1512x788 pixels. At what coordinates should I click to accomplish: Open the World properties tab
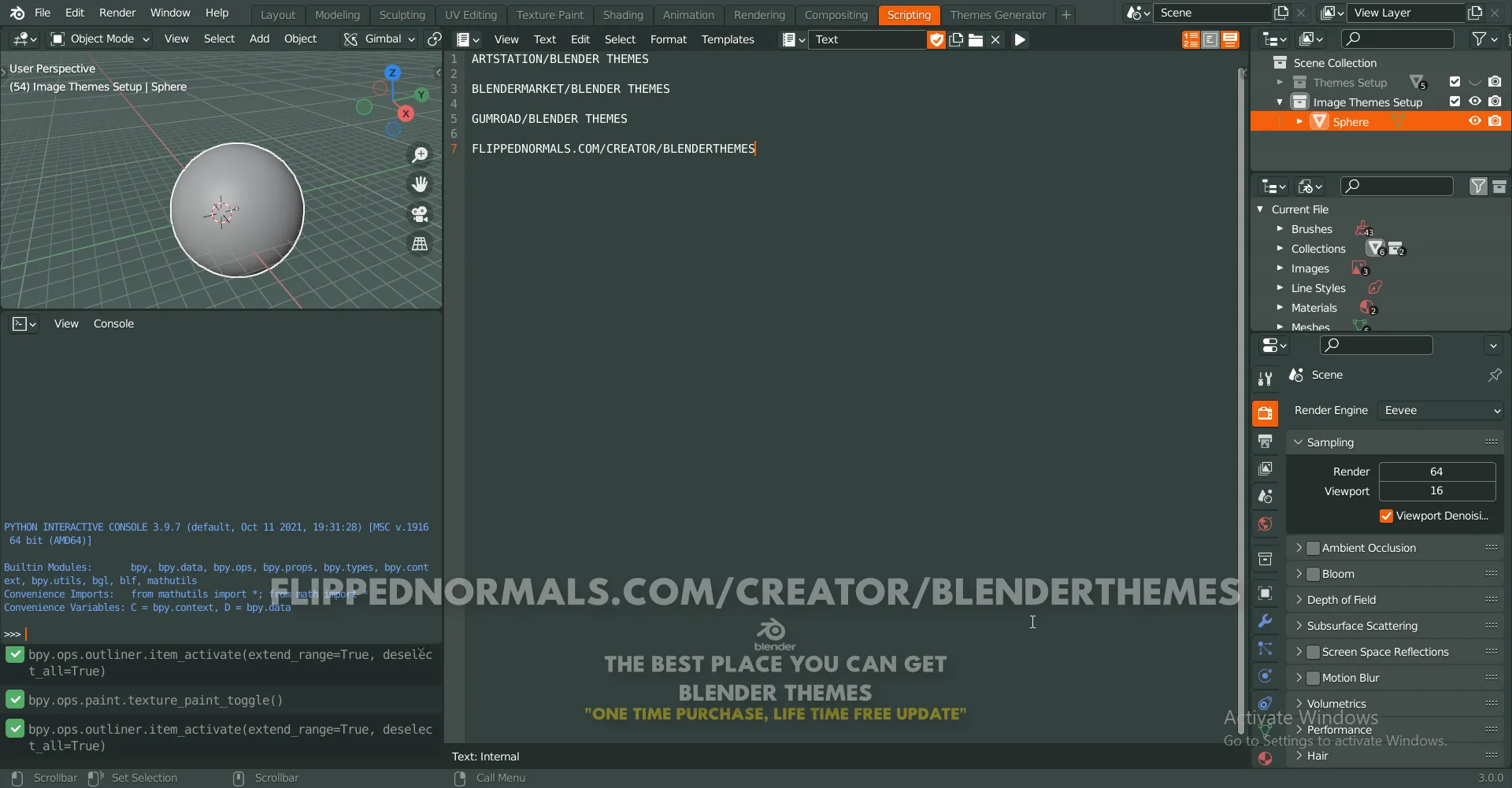(x=1265, y=523)
